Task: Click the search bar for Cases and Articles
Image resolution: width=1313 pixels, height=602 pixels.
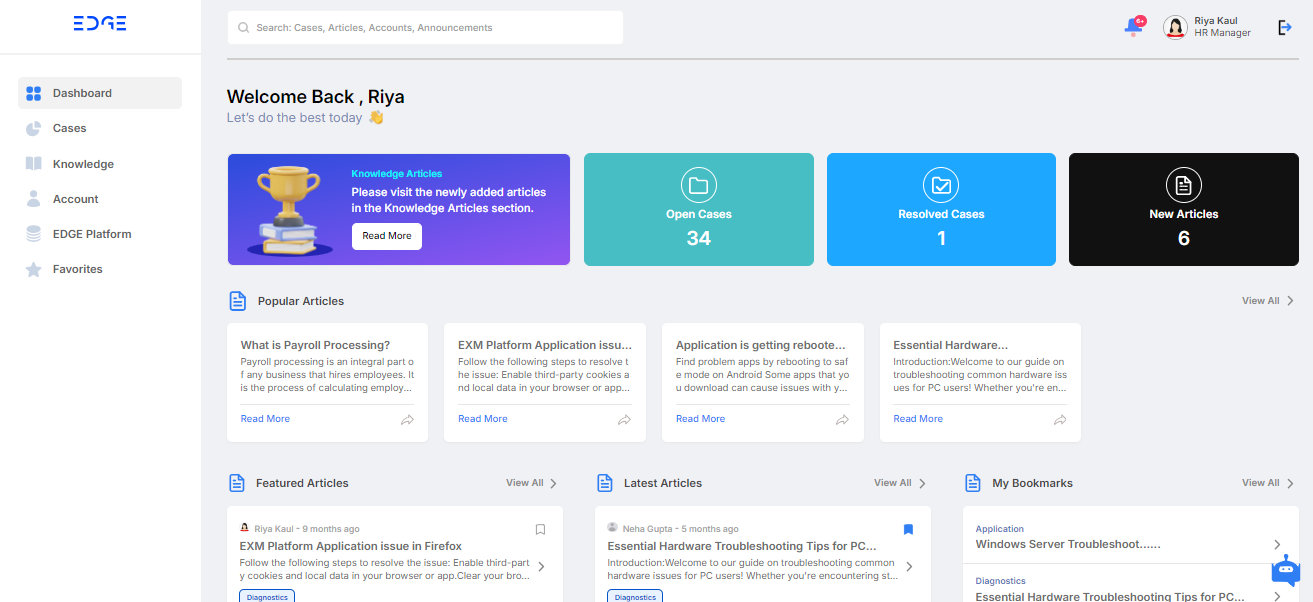Action: point(424,27)
